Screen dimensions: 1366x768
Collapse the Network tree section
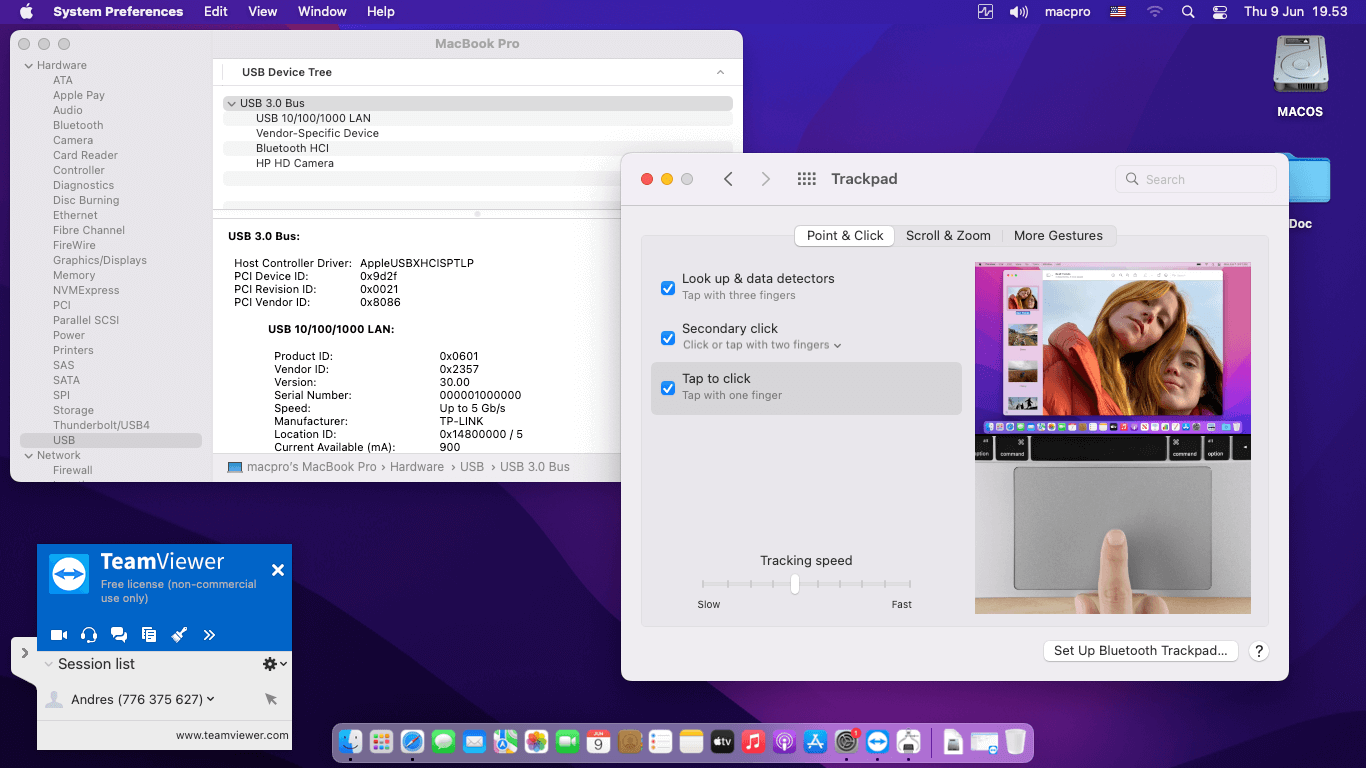(28, 456)
